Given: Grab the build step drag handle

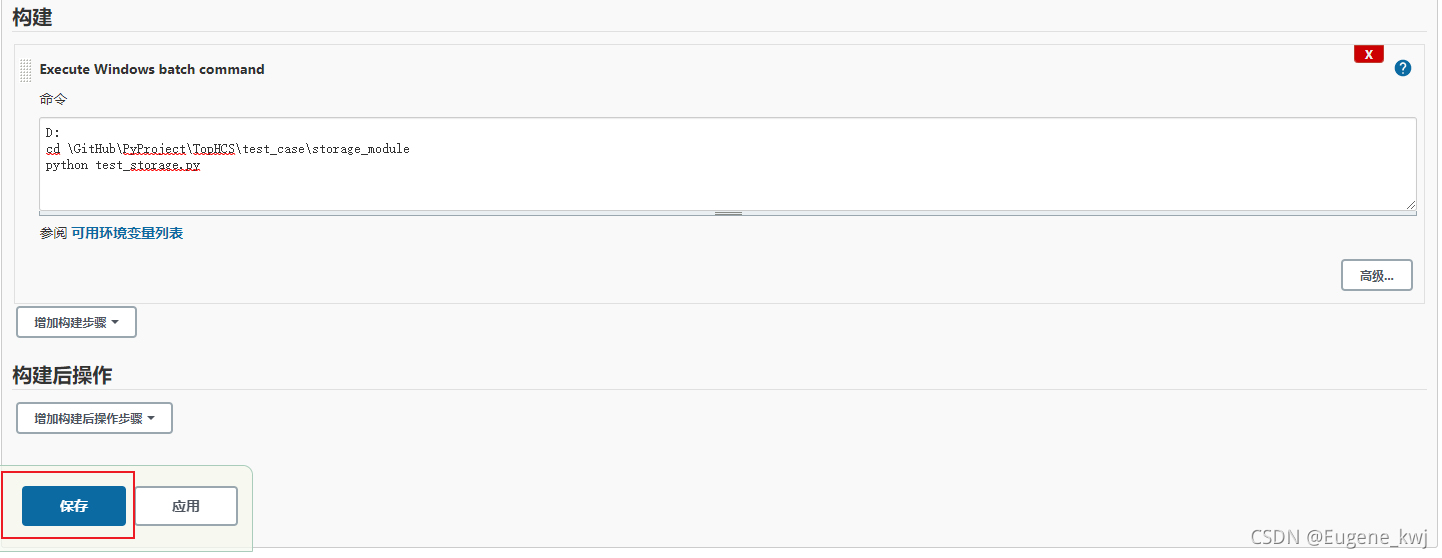Looking at the screenshot, I should coord(26,70).
